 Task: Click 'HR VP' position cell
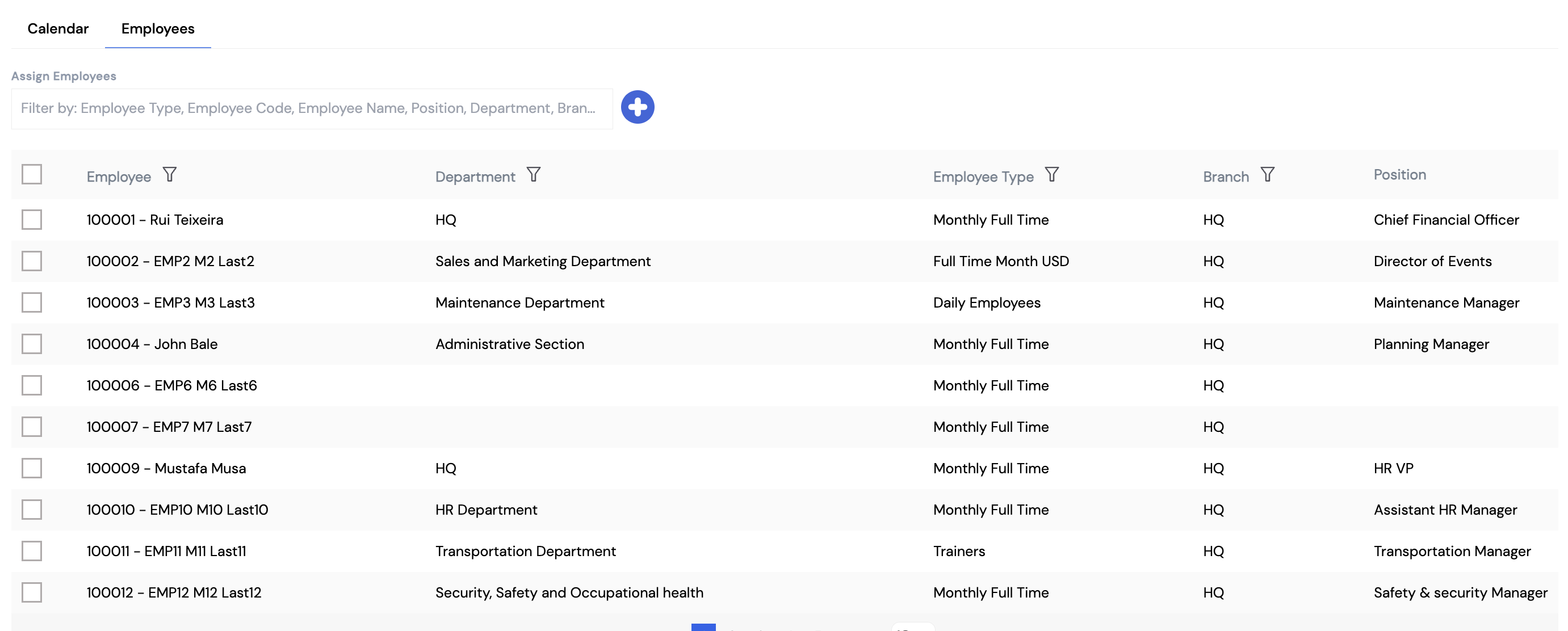point(1393,468)
